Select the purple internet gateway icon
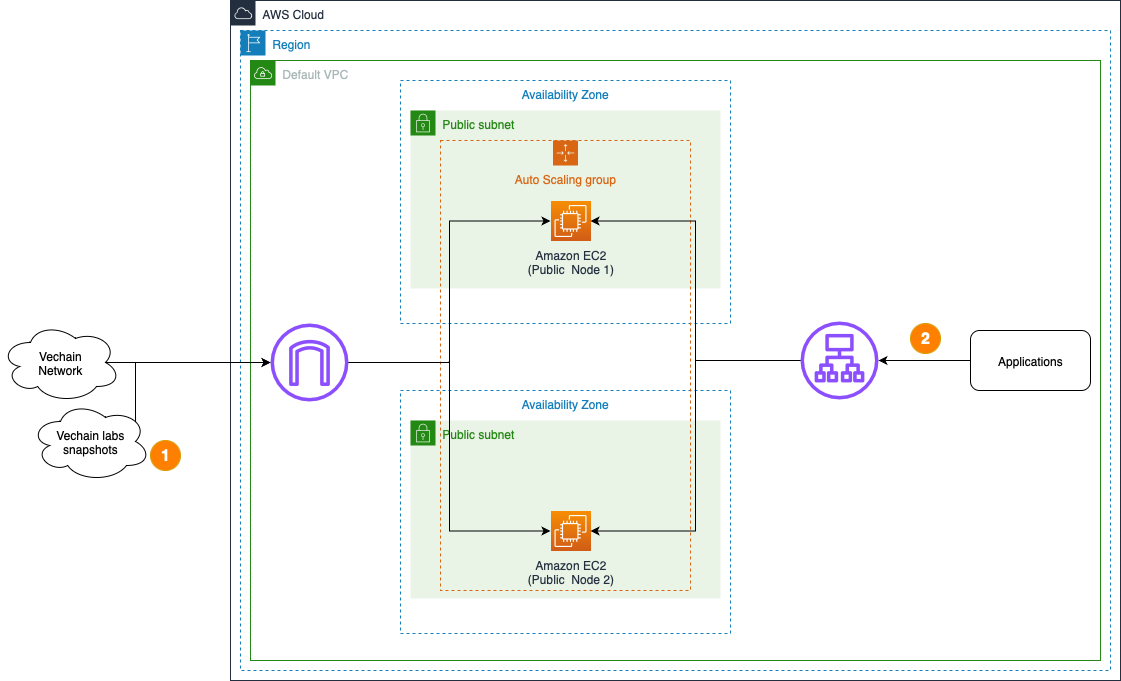 tap(309, 362)
